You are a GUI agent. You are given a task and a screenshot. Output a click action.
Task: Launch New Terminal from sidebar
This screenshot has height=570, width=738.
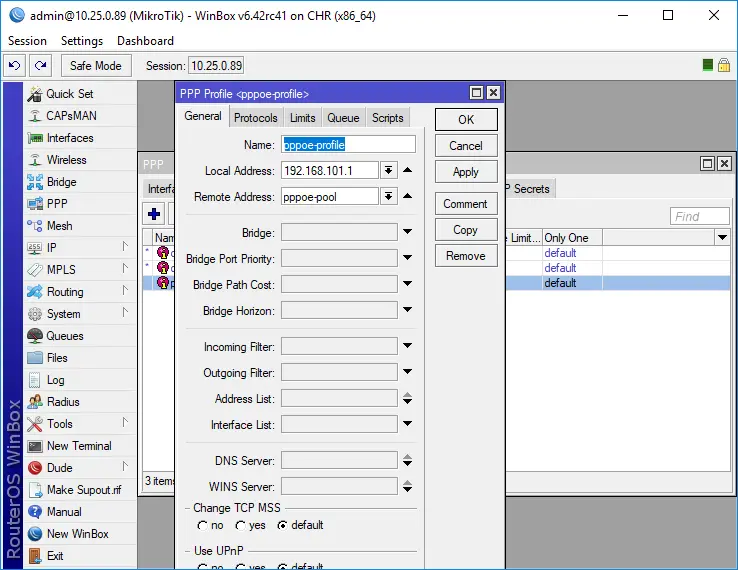click(x=79, y=446)
